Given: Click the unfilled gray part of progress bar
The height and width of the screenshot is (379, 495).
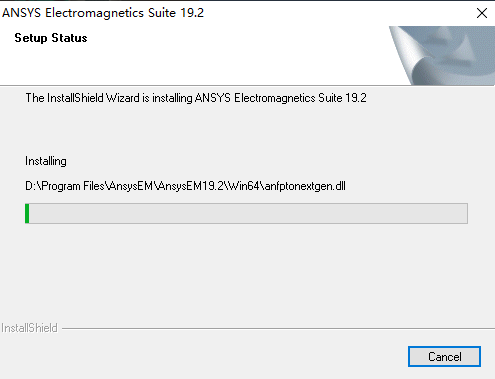Looking at the screenshot, I should coord(248,213).
